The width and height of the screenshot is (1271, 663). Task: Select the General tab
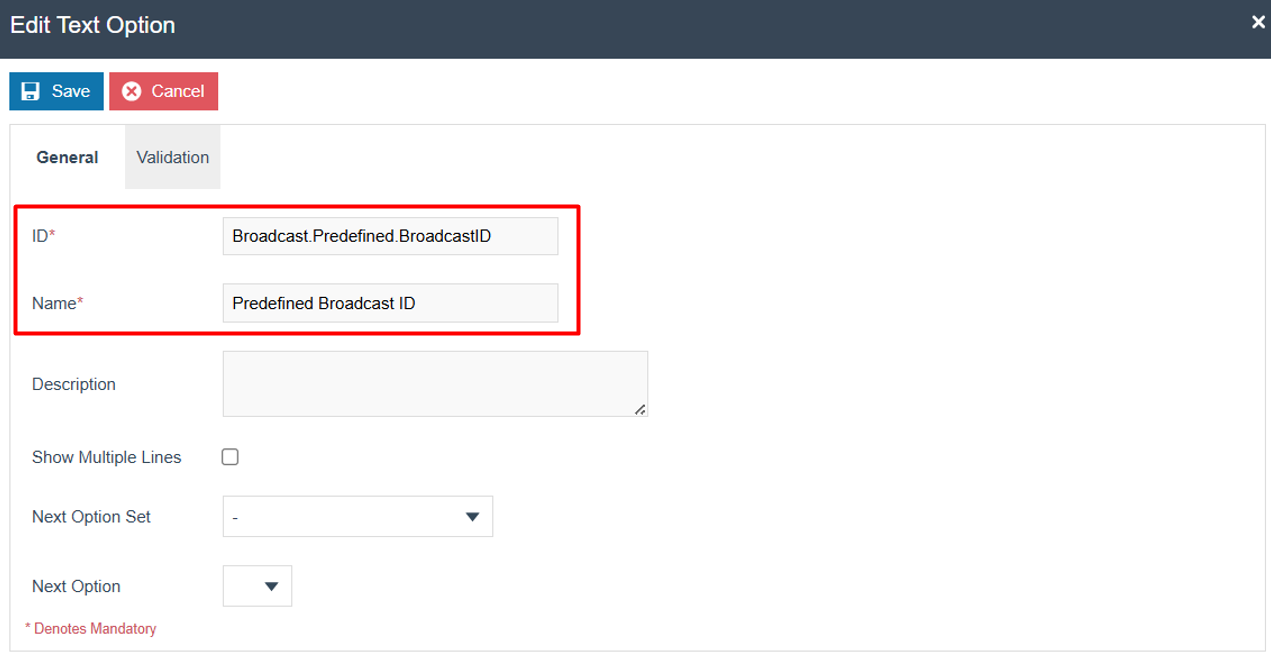click(67, 157)
